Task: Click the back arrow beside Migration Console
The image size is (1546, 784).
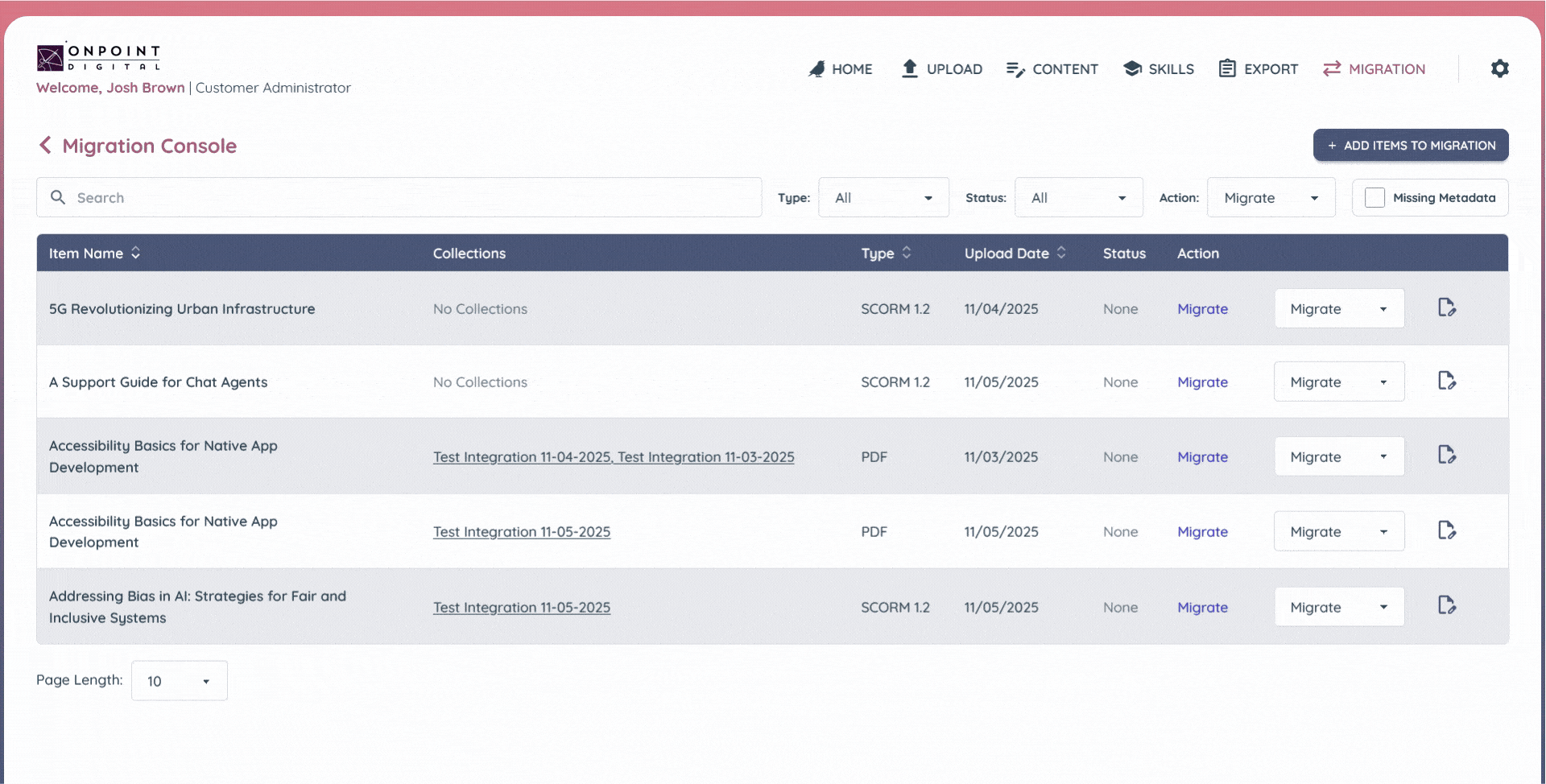Action: [45, 146]
